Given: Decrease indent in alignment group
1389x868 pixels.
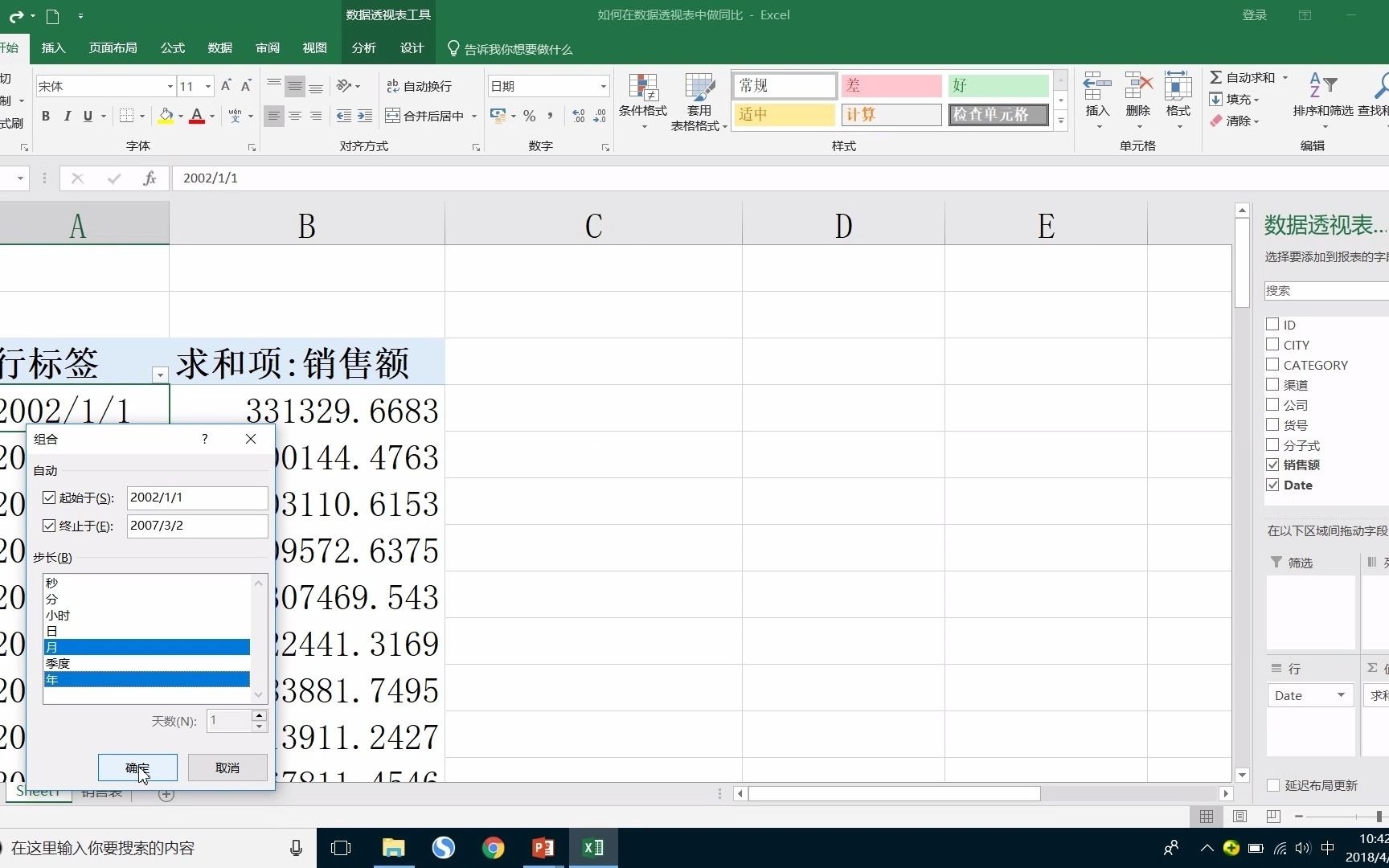Looking at the screenshot, I should click(x=344, y=117).
